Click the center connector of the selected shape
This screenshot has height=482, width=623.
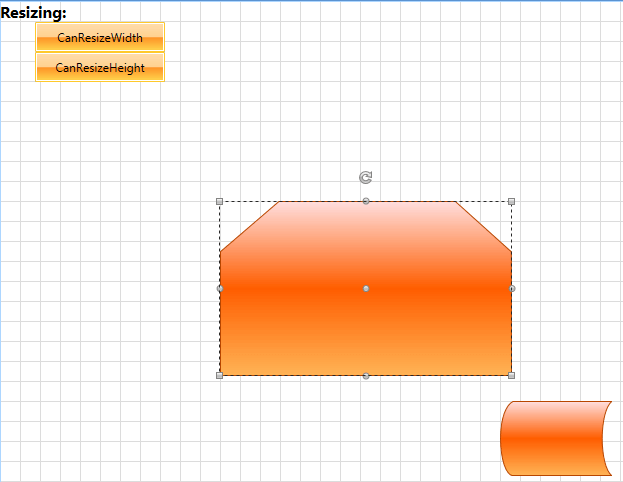pyautogui.click(x=366, y=288)
